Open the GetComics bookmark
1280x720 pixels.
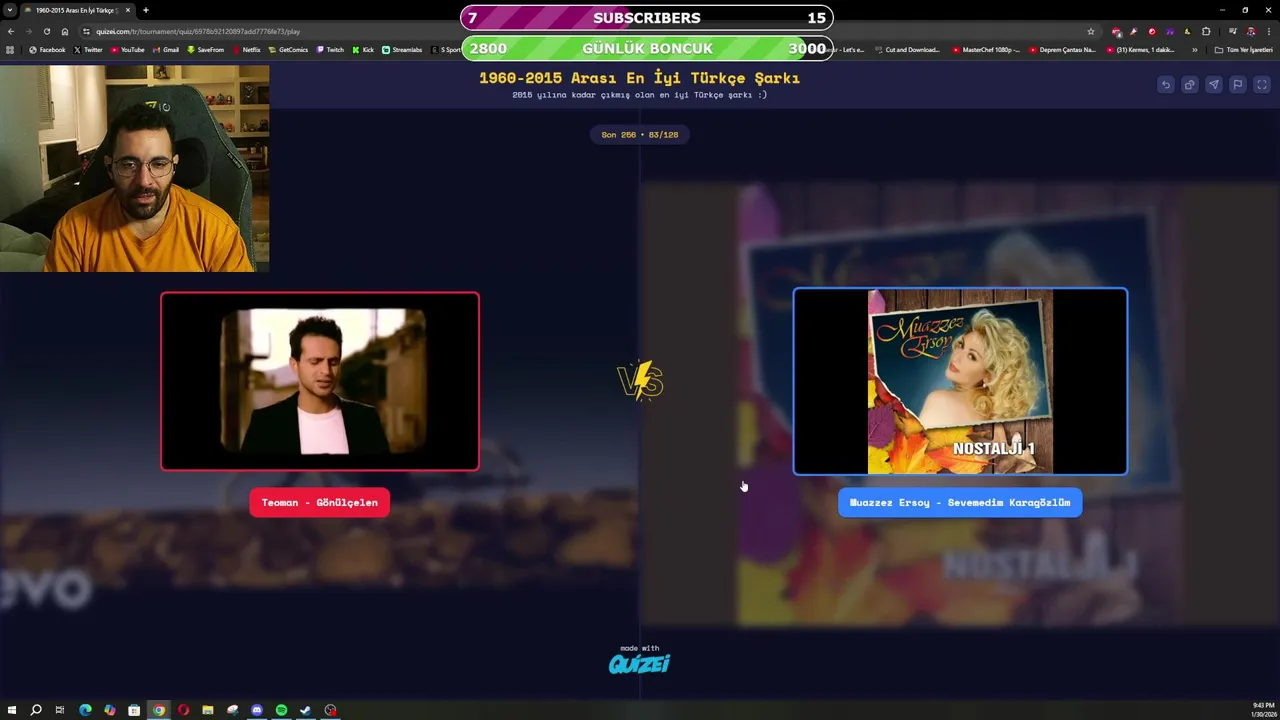point(288,49)
